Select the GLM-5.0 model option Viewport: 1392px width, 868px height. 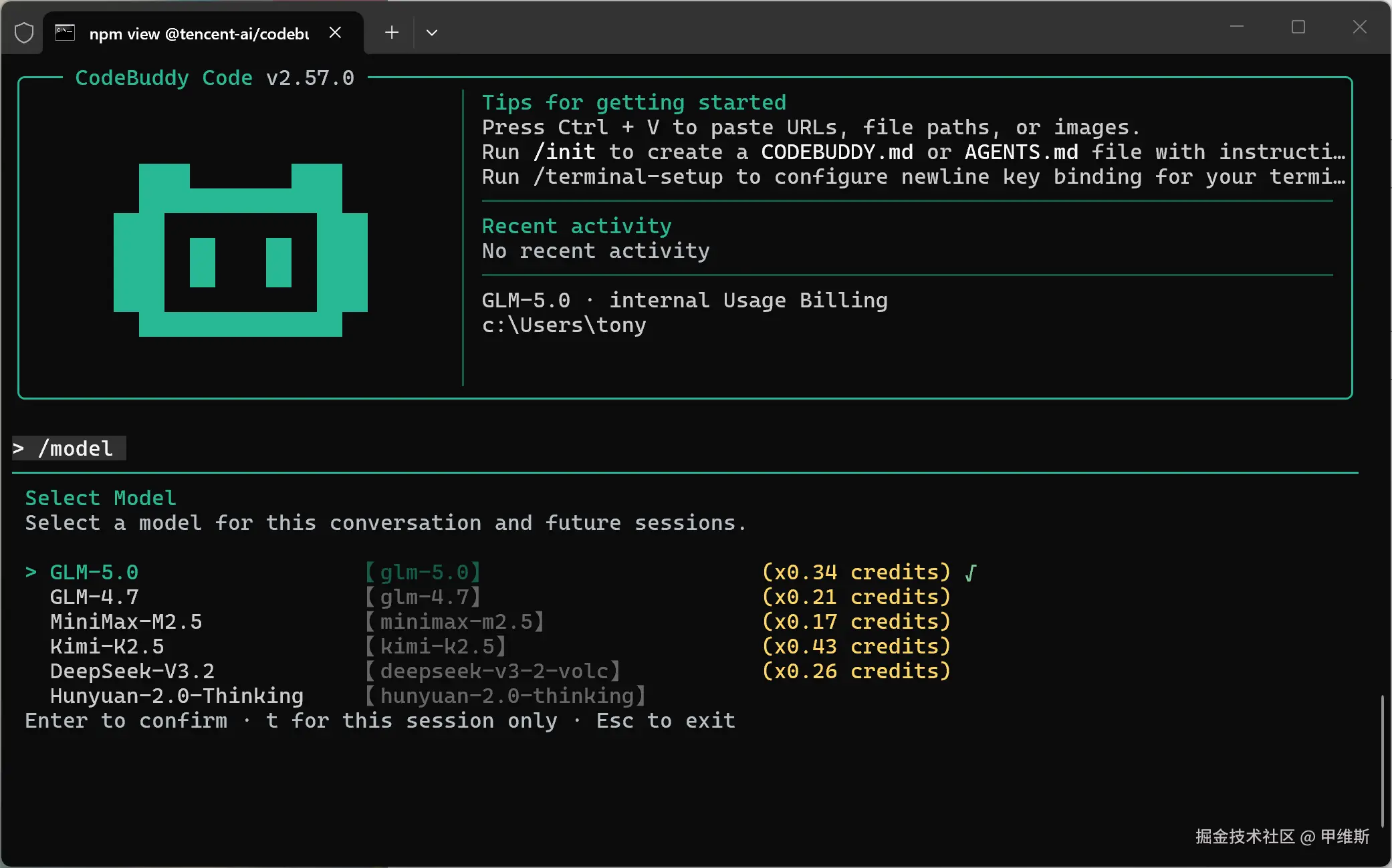(x=94, y=573)
